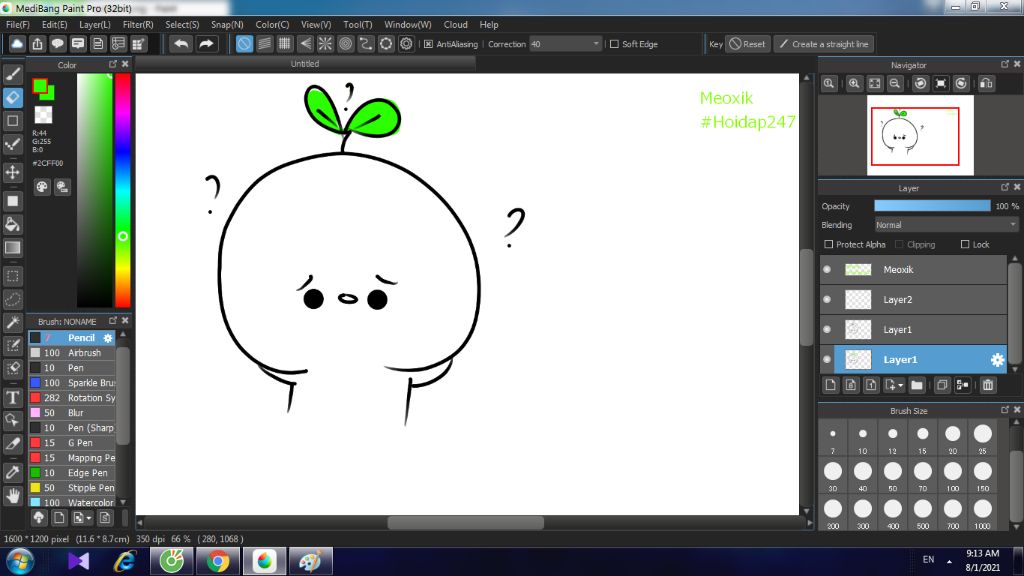This screenshot has width=1024, height=576.
Task: Click the rainbow hue slider bar
Action: [123, 190]
